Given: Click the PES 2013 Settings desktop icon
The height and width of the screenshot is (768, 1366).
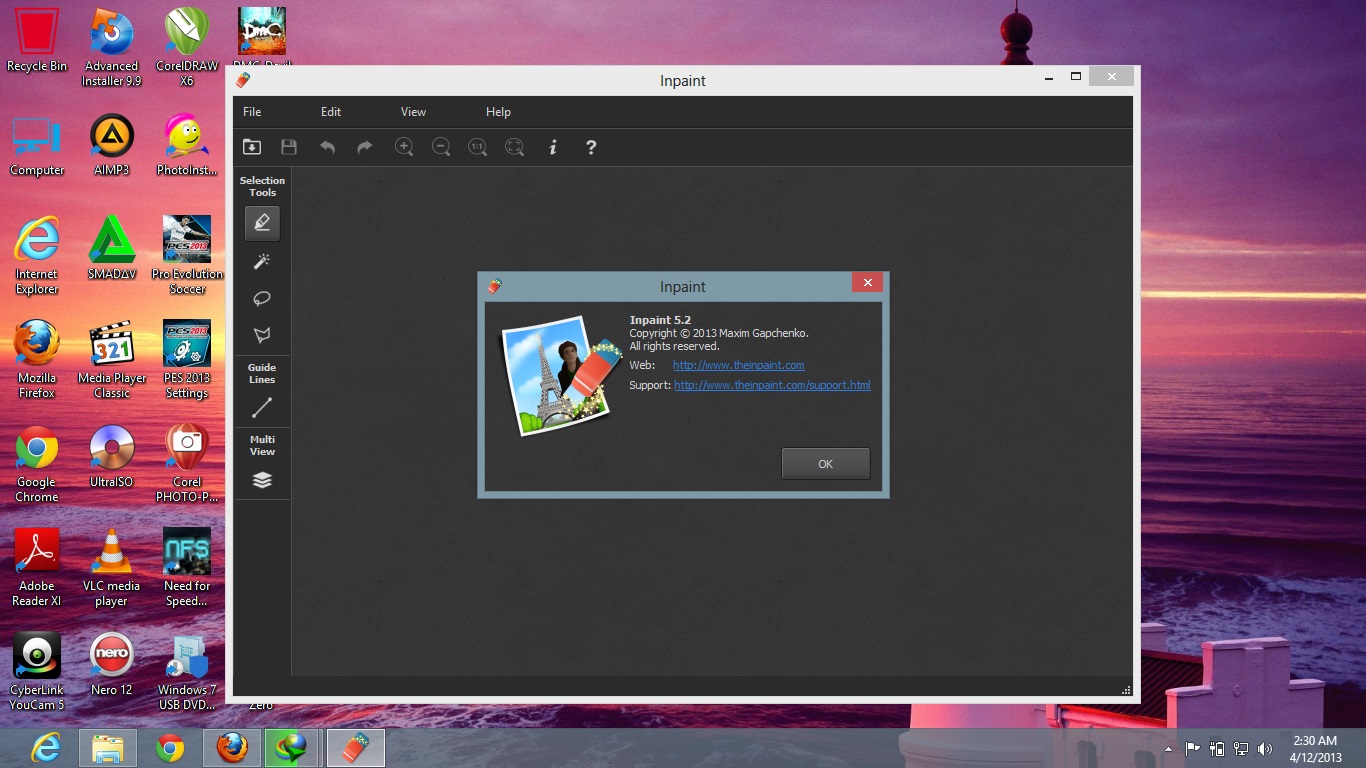Looking at the screenshot, I should click(187, 360).
